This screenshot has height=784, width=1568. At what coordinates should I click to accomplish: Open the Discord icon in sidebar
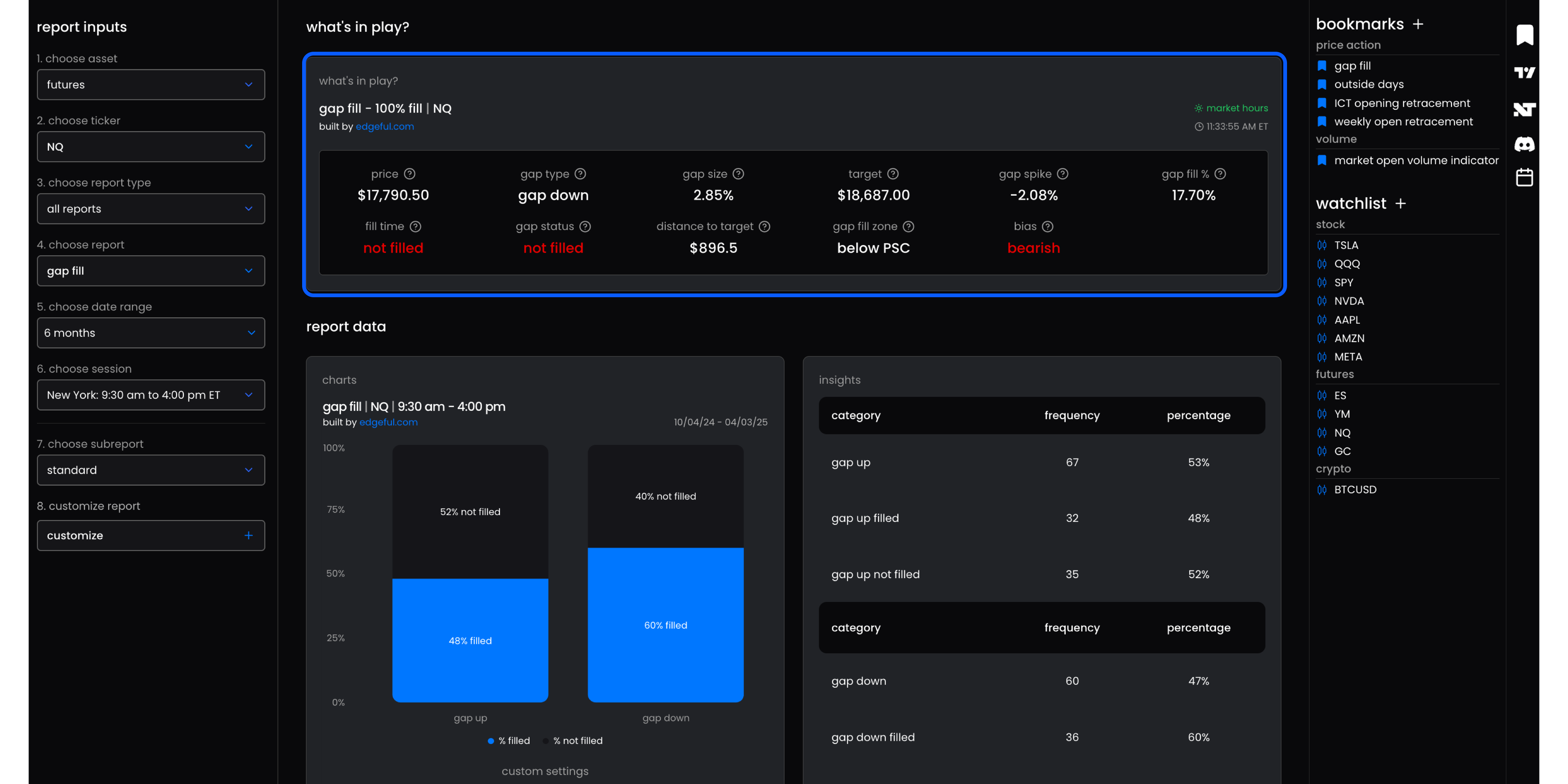tap(1524, 144)
